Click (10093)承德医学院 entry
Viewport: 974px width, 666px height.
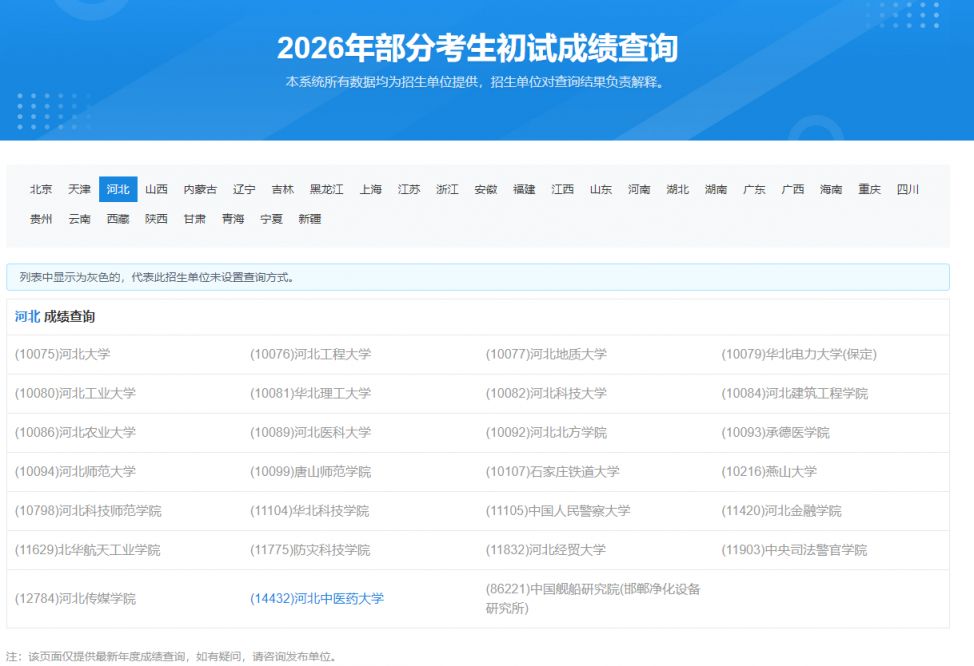(775, 433)
